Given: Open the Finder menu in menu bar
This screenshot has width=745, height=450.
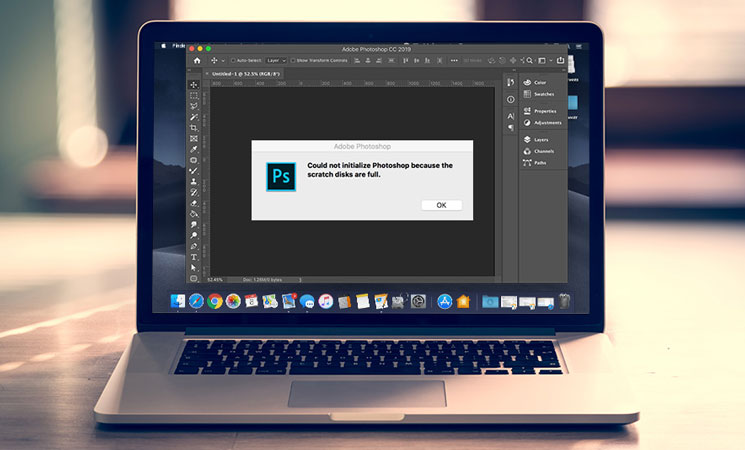Looking at the screenshot, I should (179, 46).
